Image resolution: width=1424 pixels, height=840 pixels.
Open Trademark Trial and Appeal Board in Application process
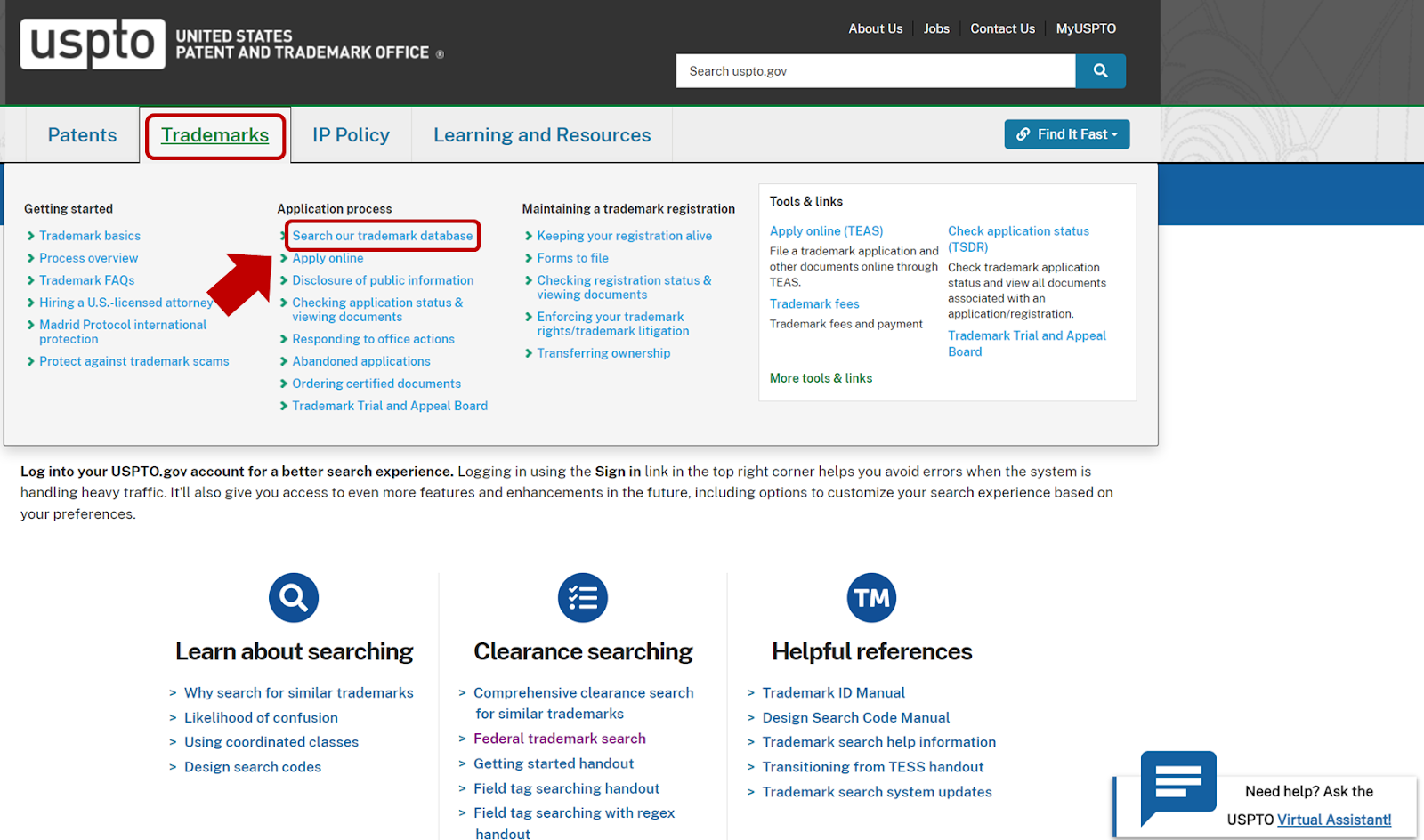(390, 406)
